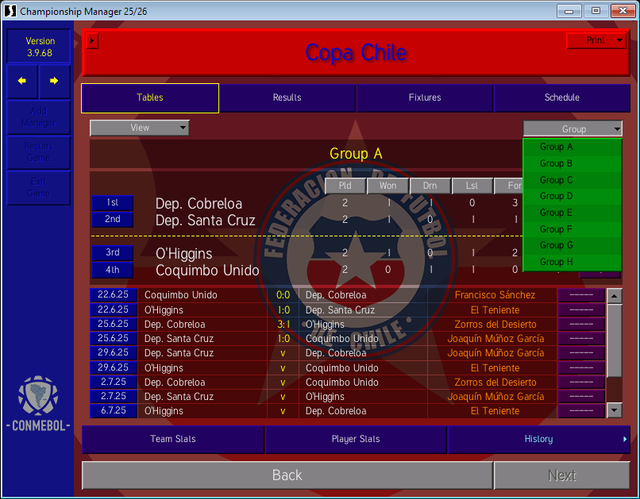Viewport: 640px width, 499px height.
Task: Select Group C from the list
Action: point(572,180)
